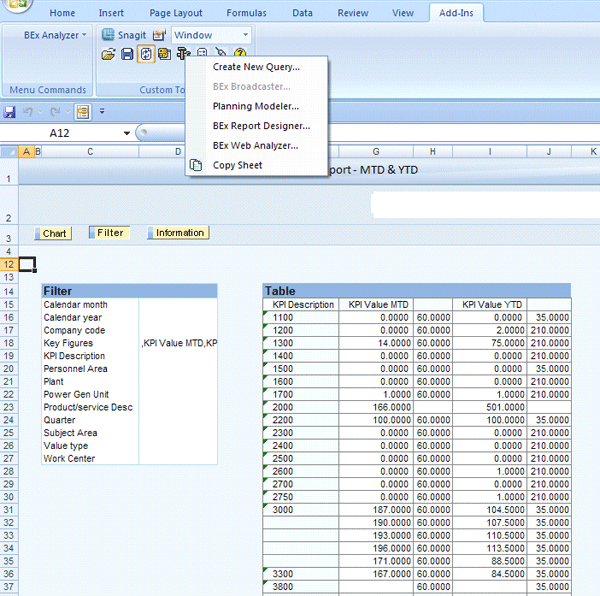Open the Name Box dropdown arrow

tap(127, 133)
